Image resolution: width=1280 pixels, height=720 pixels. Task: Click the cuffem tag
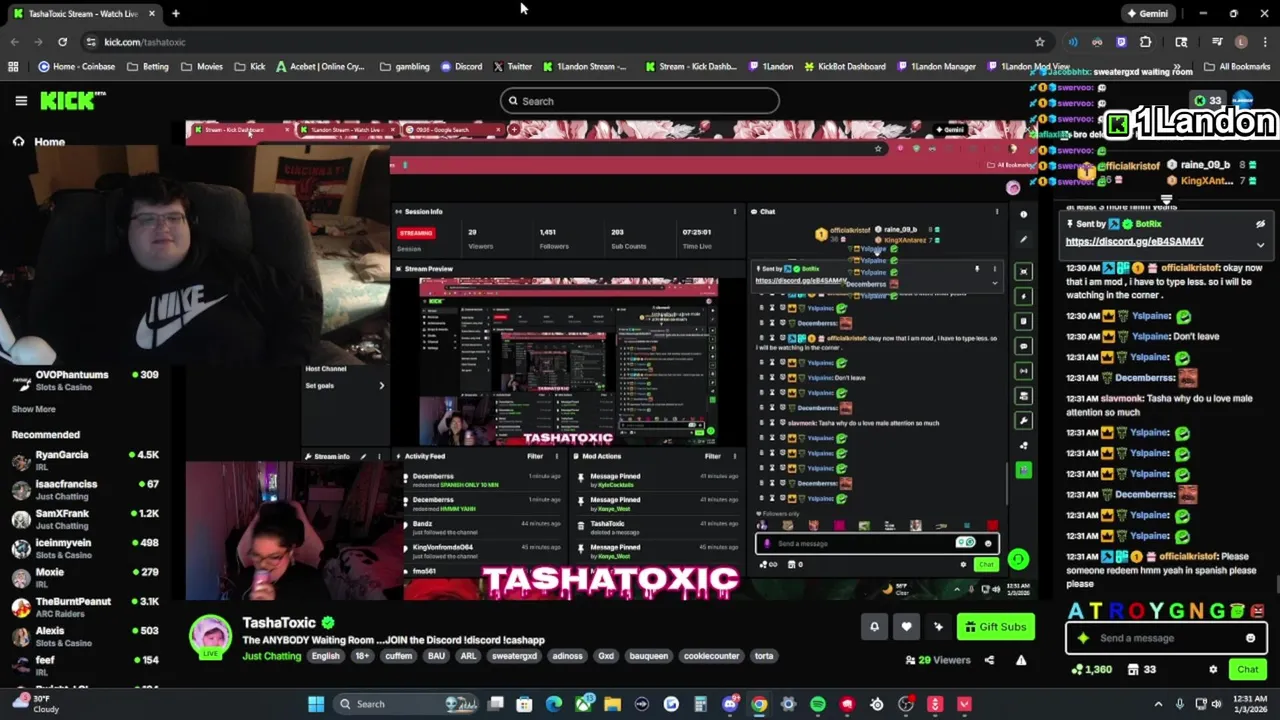(x=398, y=656)
